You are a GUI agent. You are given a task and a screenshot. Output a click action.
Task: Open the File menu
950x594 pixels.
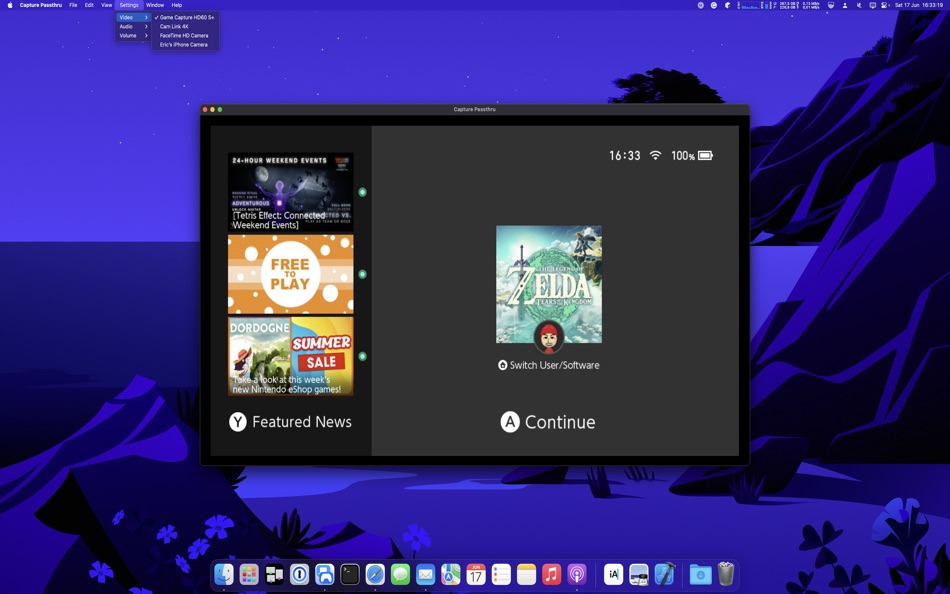click(x=73, y=5)
